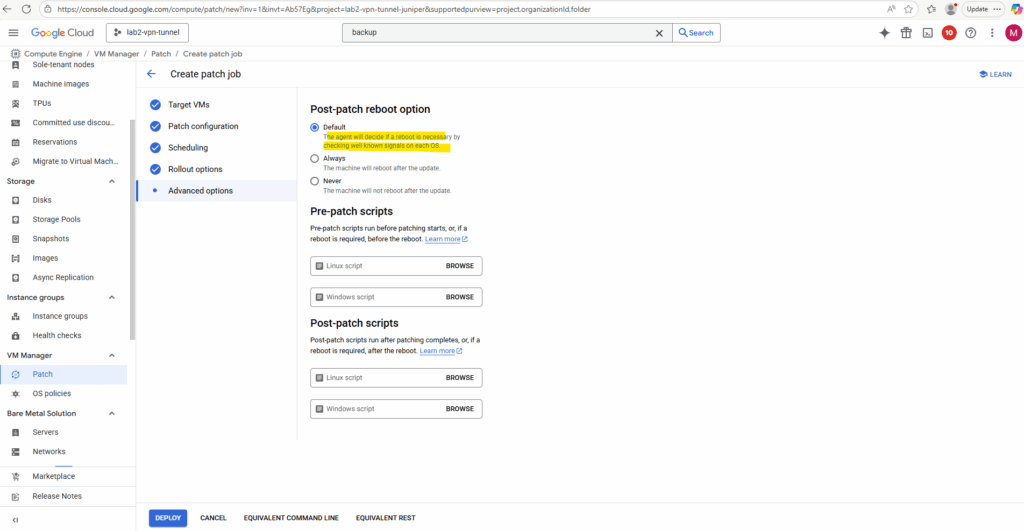This screenshot has width=1024, height=531.
Task: Select the Never reboot option
Action: (x=315, y=181)
